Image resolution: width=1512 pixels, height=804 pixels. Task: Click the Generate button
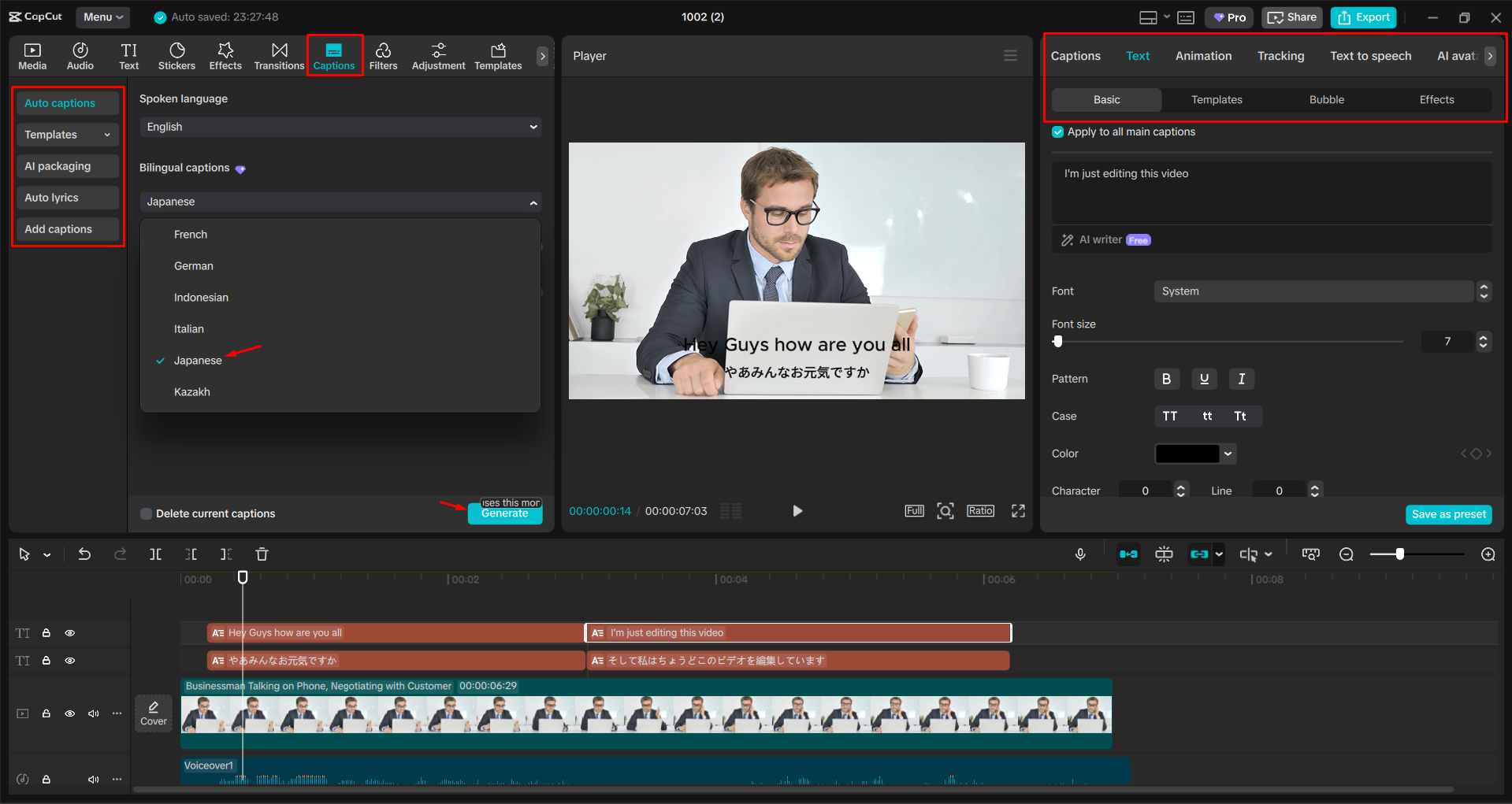[x=505, y=513]
